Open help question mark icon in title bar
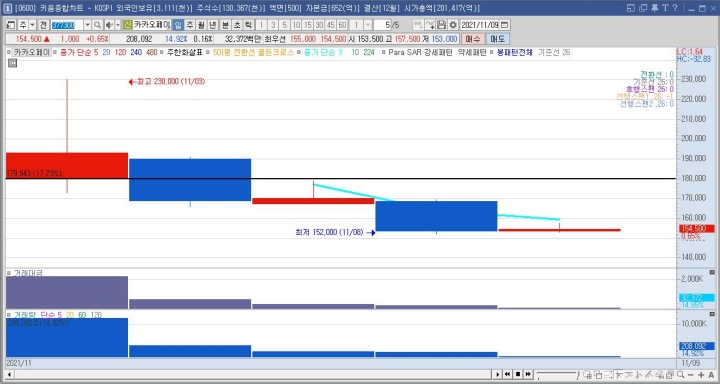Image resolution: width=720 pixels, height=384 pixels. pos(675,8)
